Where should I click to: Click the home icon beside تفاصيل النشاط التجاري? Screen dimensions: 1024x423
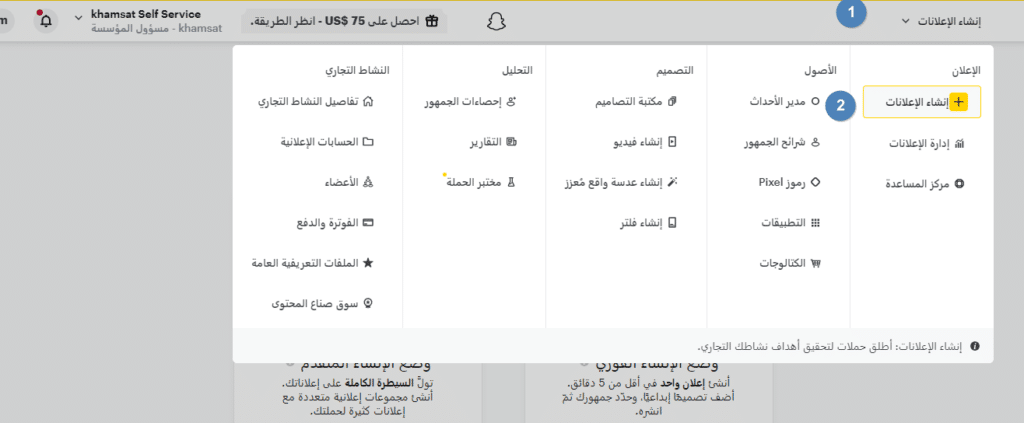pos(368,102)
